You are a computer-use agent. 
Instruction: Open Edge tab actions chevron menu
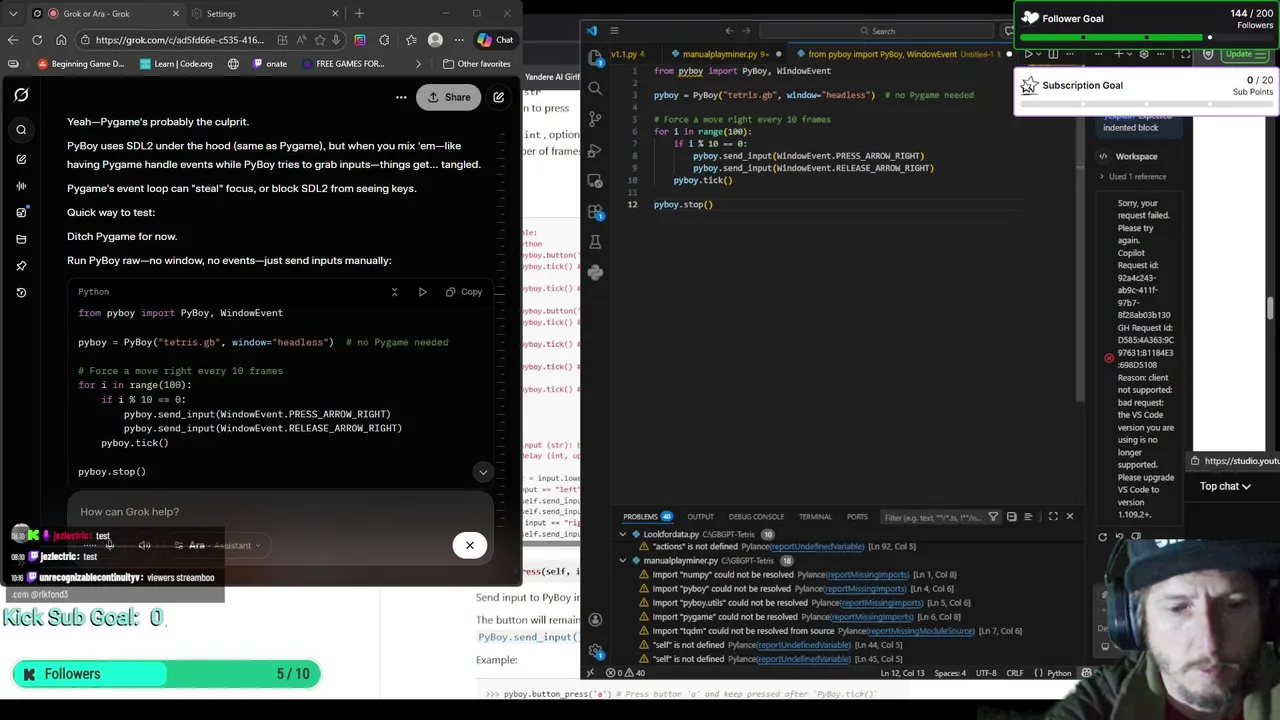point(12,14)
